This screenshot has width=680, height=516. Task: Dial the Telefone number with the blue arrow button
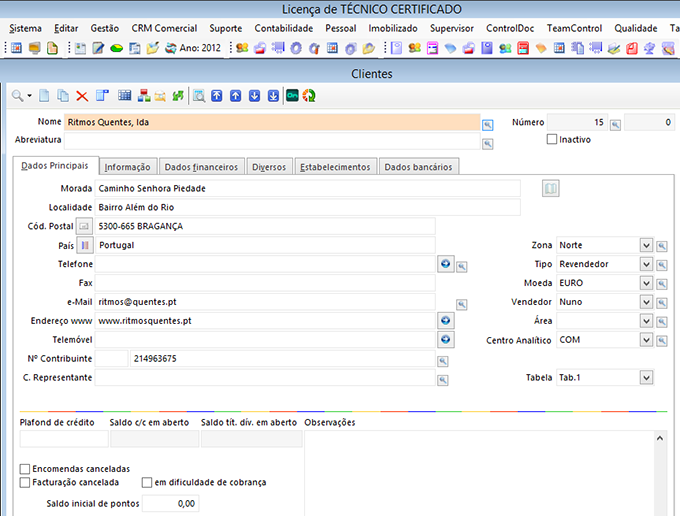coord(445,264)
